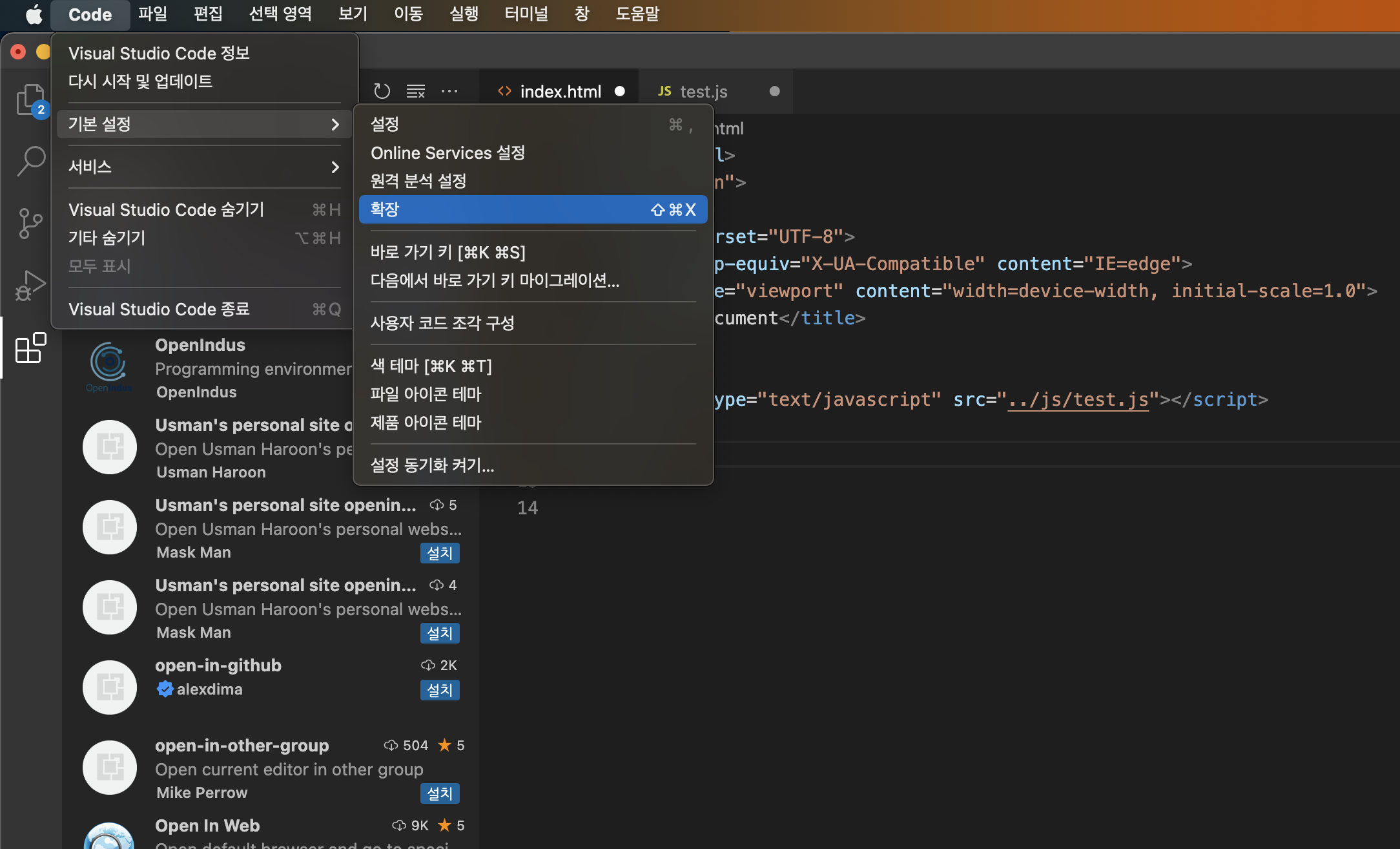The image size is (1400, 849).
Task: Switch to the test.js tab
Action: (703, 92)
